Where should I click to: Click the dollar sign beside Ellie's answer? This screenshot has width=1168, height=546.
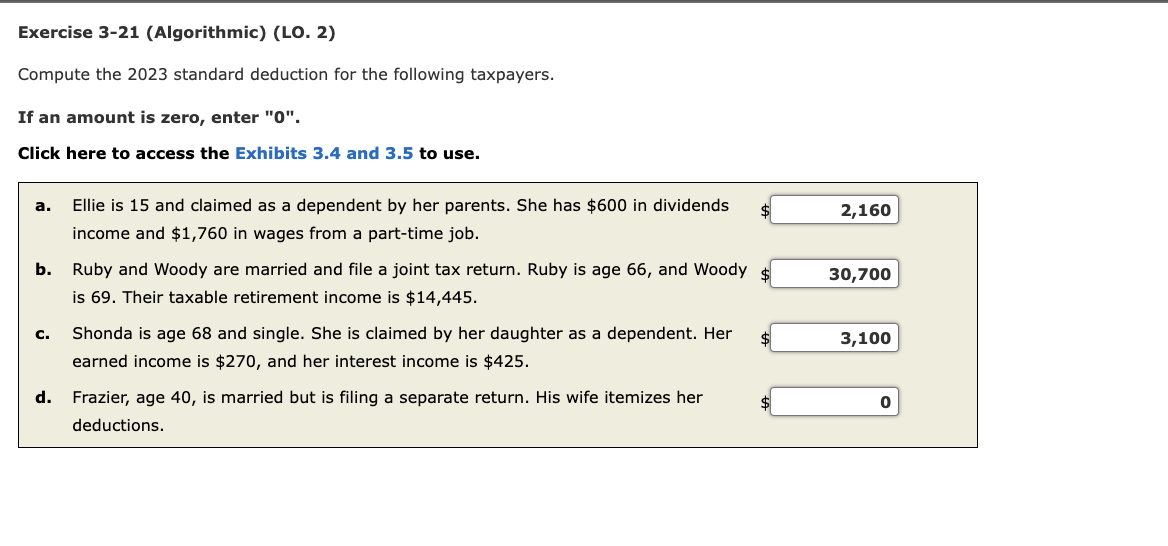click(764, 211)
